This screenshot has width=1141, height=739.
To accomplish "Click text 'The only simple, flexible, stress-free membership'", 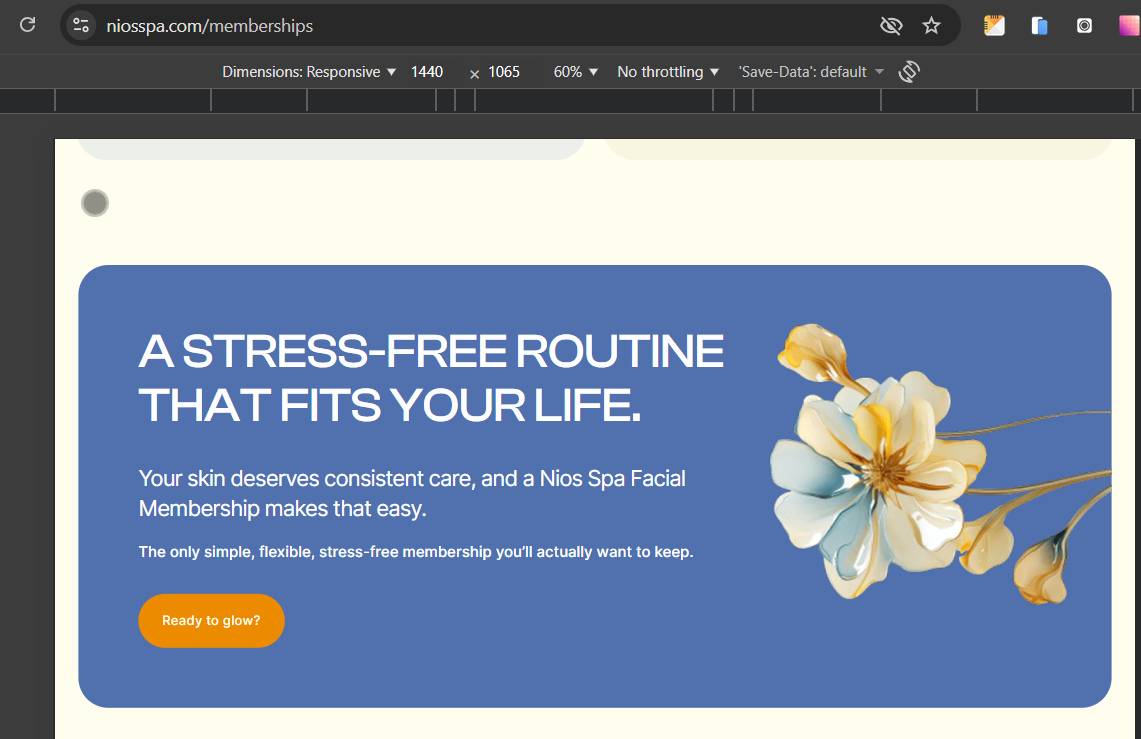I will click(315, 551).
